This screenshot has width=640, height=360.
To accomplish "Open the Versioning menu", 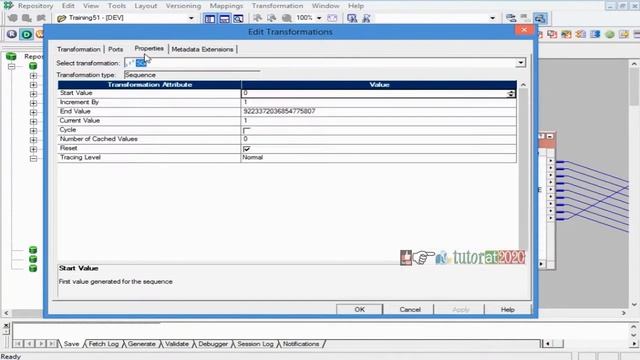I will [183, 6].
